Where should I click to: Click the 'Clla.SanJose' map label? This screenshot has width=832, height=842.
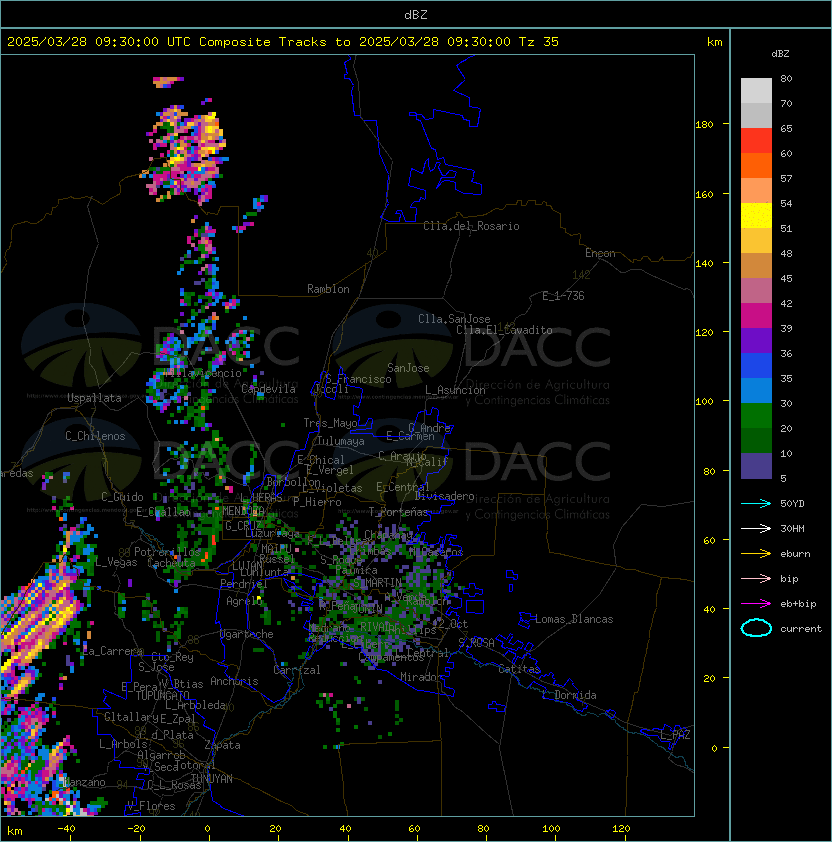tap(454, 318)
